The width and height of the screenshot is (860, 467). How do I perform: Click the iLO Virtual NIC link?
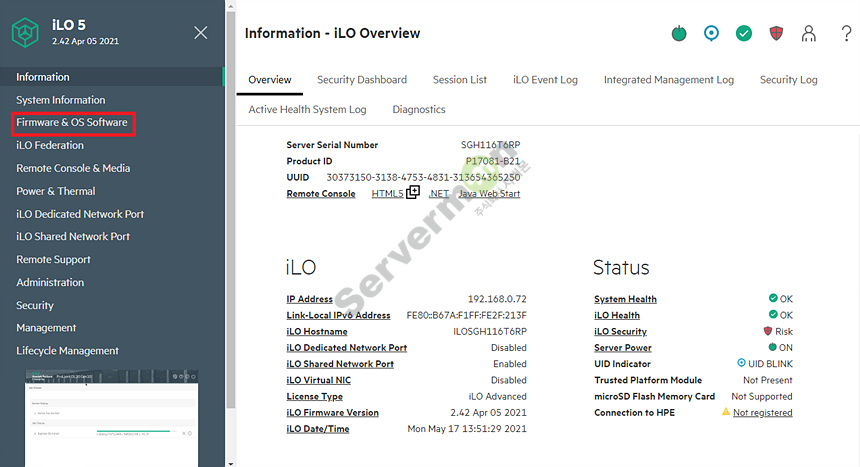click(319, 380)
